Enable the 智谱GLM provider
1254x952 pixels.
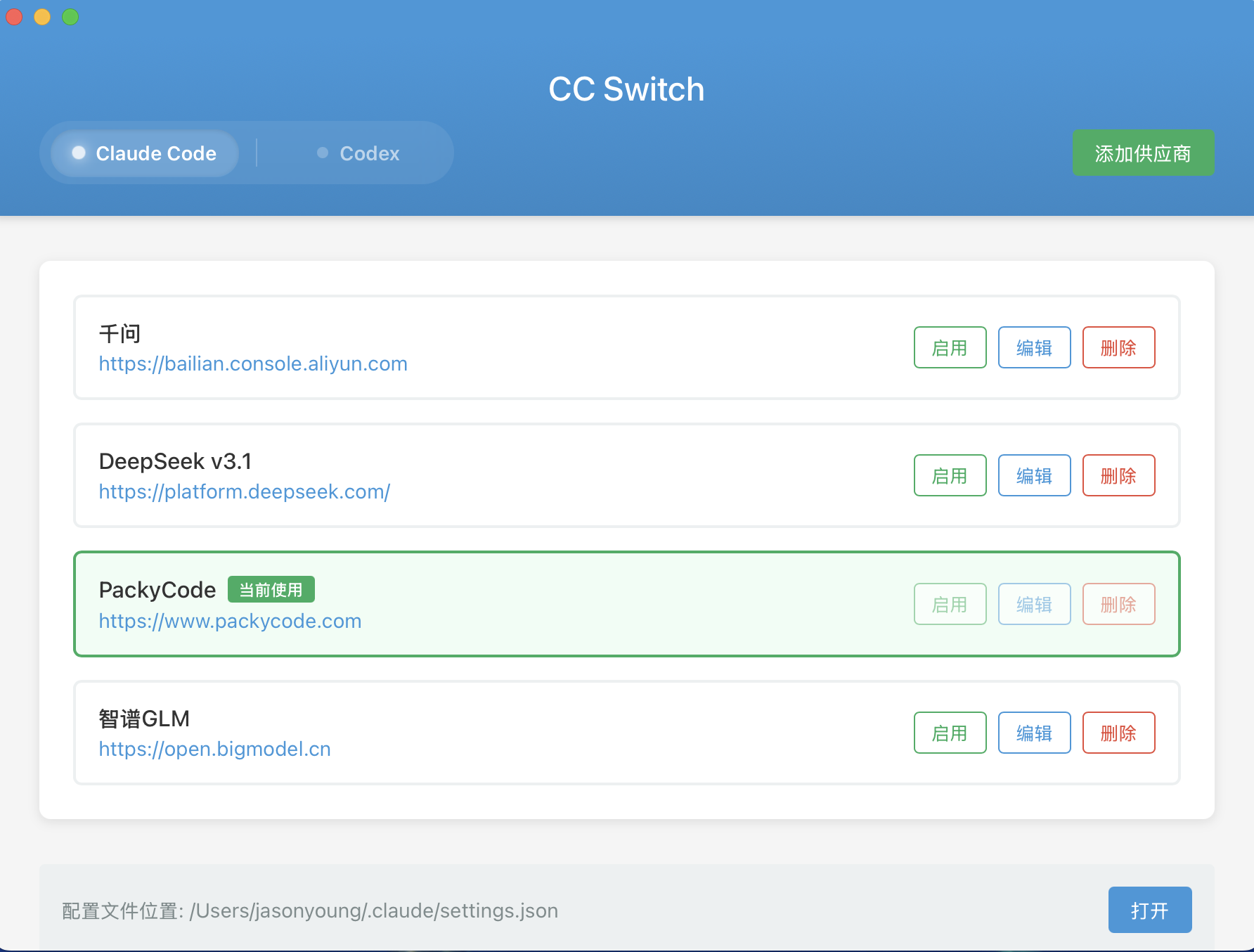click(950, 733)
